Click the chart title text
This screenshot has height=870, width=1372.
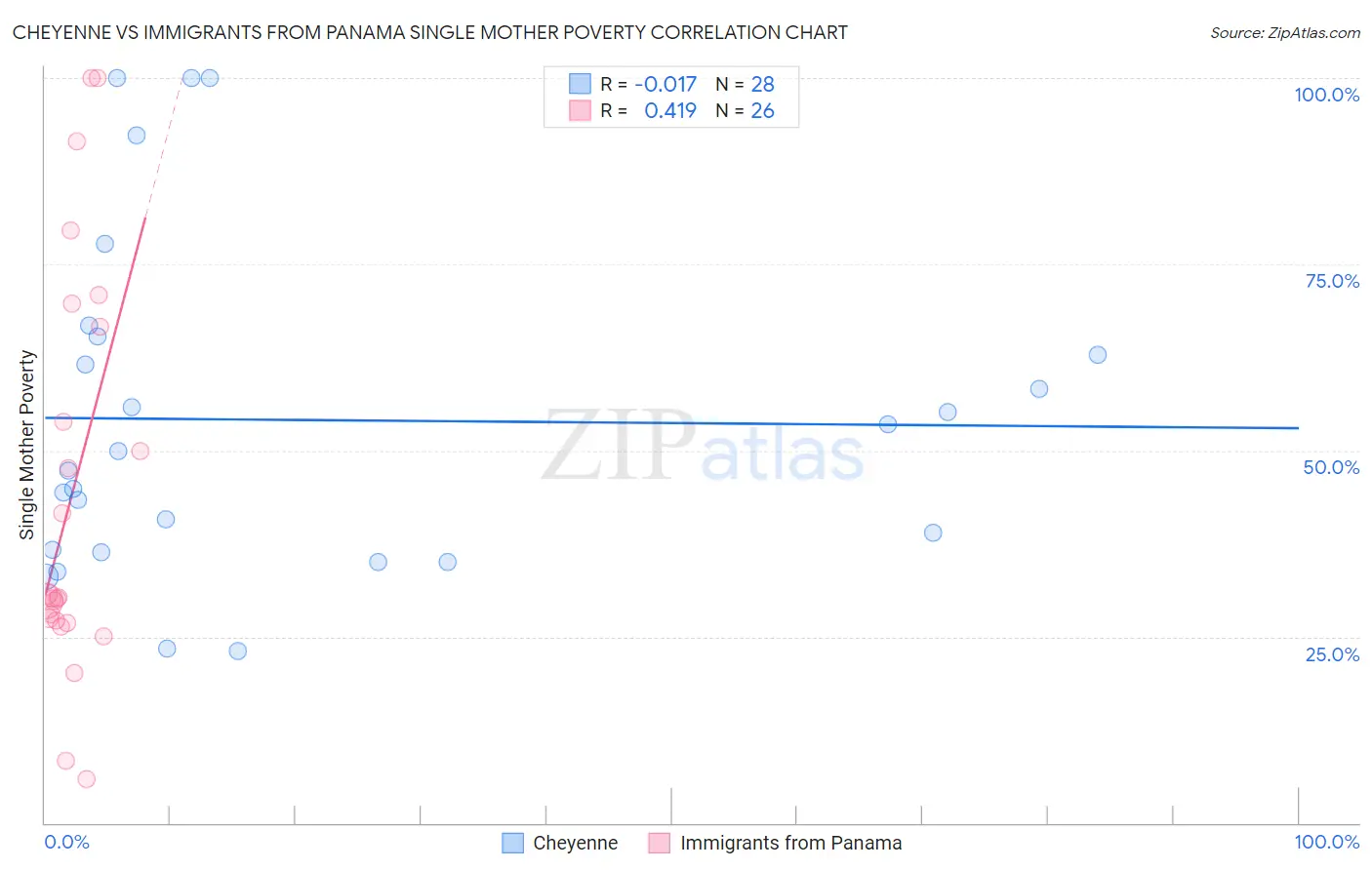coord(430,32)
